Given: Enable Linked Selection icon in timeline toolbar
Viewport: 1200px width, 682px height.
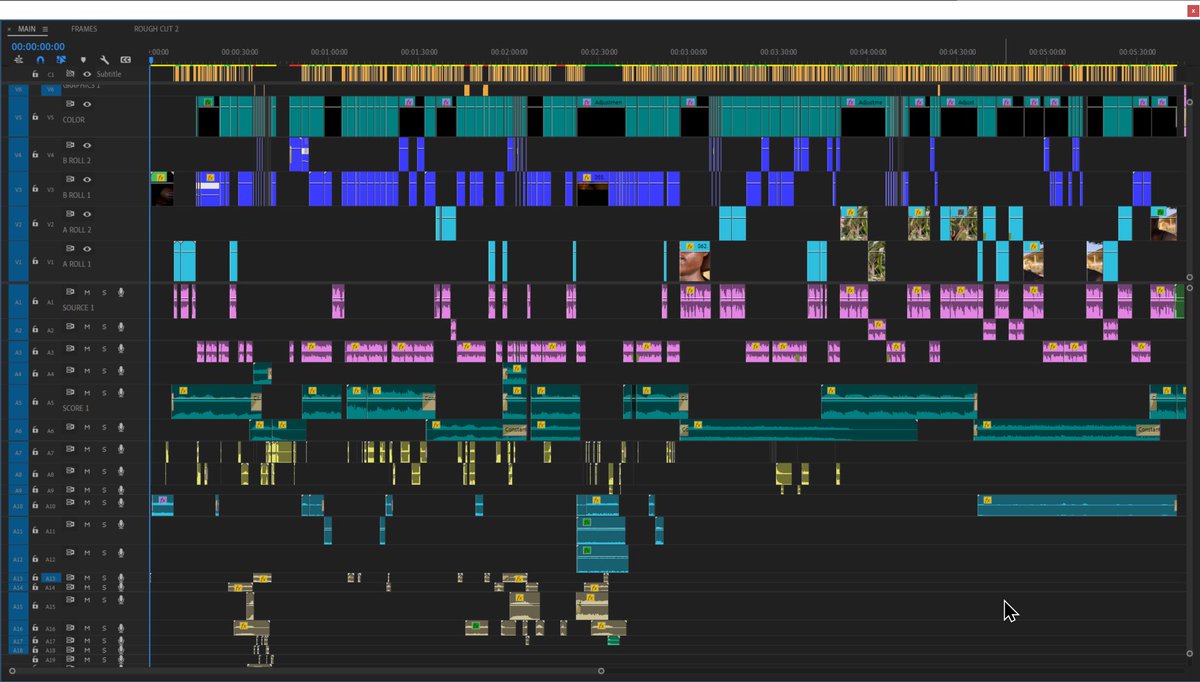Looking at the screenshot, I should pyautogui.click(x=61, y=60).
